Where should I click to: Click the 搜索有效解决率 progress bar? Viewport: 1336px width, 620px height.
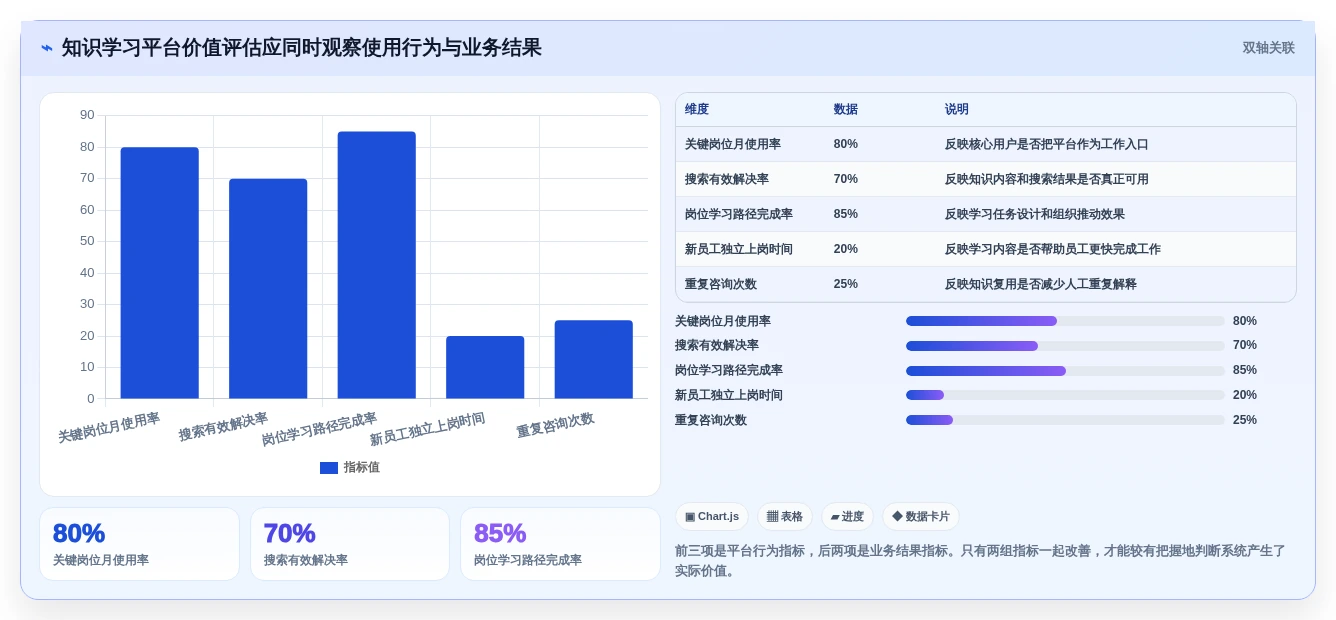pos(1065,346)
